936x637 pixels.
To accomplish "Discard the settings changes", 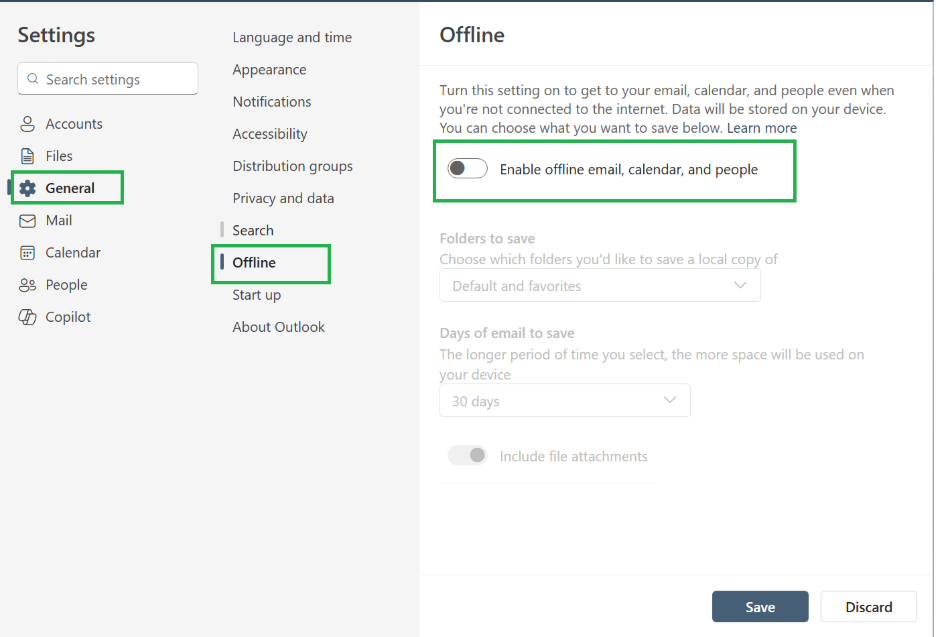I will 869,607.
